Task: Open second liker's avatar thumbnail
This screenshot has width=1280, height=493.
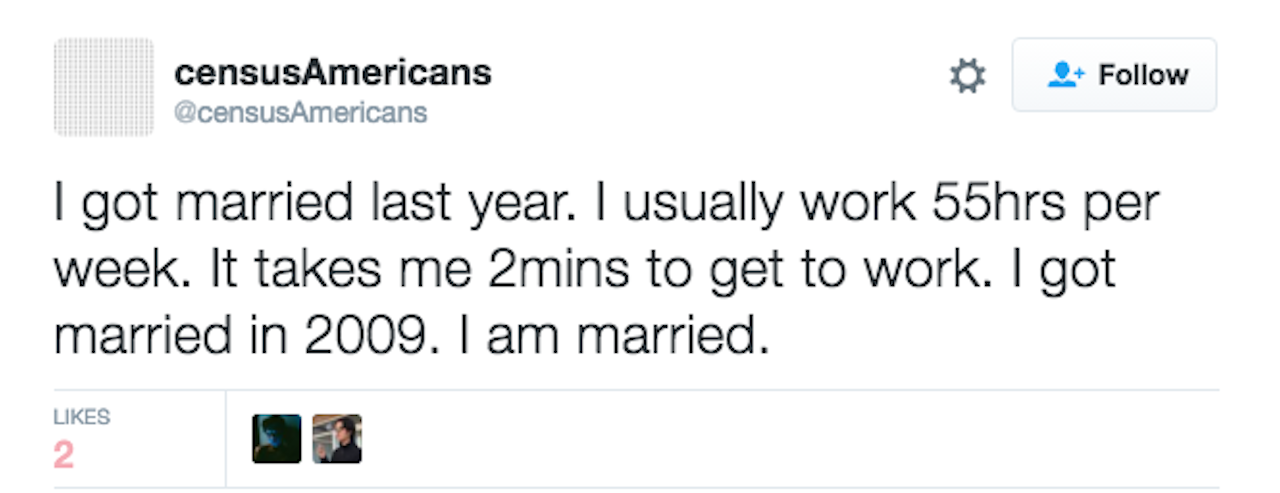Action: pyautogui.click(x=337, y=439)
